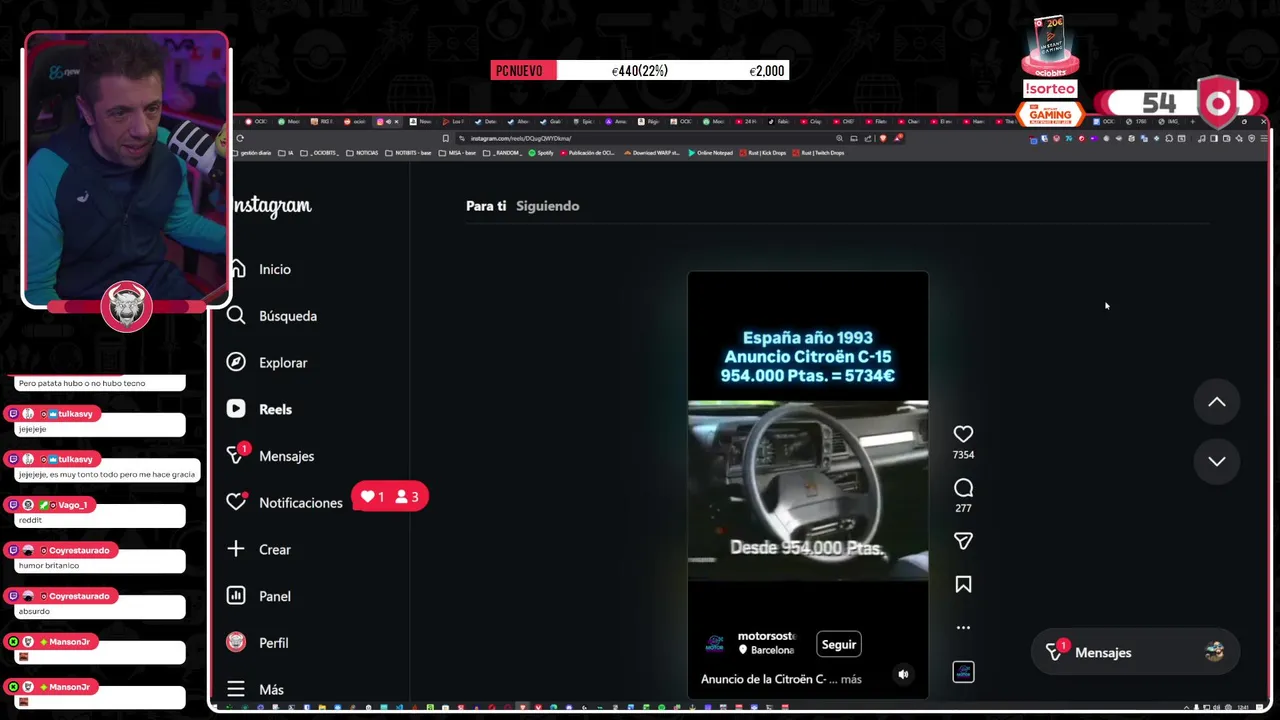Open the 'Rust | Twitch Drops' bookmark
Screen dimensions: 1280x720
pos(818,153)
